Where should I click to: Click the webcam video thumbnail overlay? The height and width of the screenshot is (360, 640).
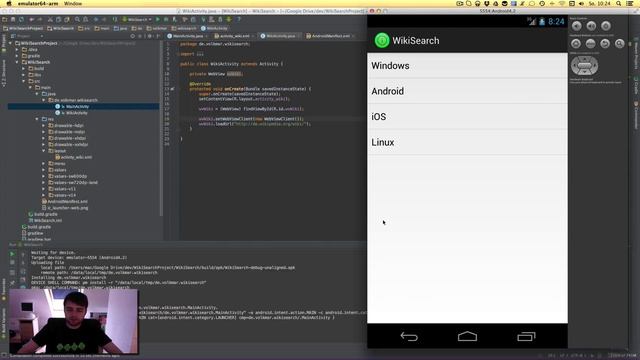(x=74, y=321)
